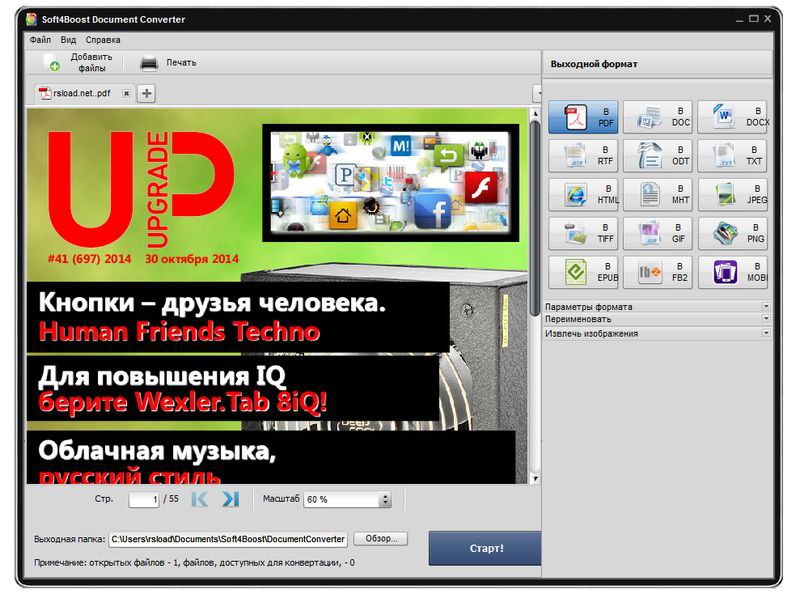The width and height of the screenshot is (800, 594).
Task: Choose the TXT output format
Action: pyautogui.click(x=732, y=156)
